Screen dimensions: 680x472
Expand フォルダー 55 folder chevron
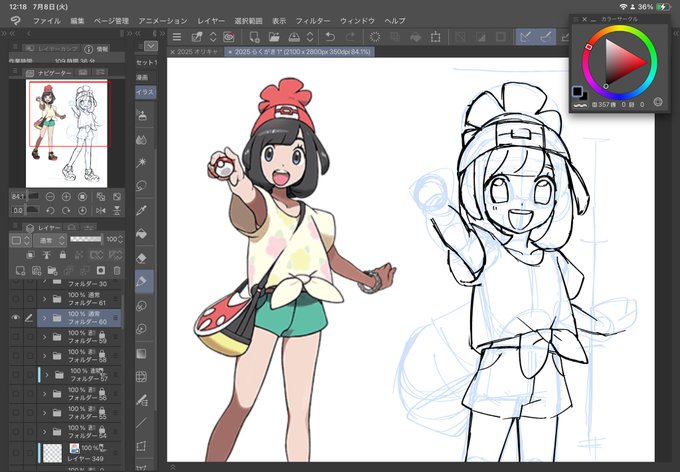pos(44,413)
